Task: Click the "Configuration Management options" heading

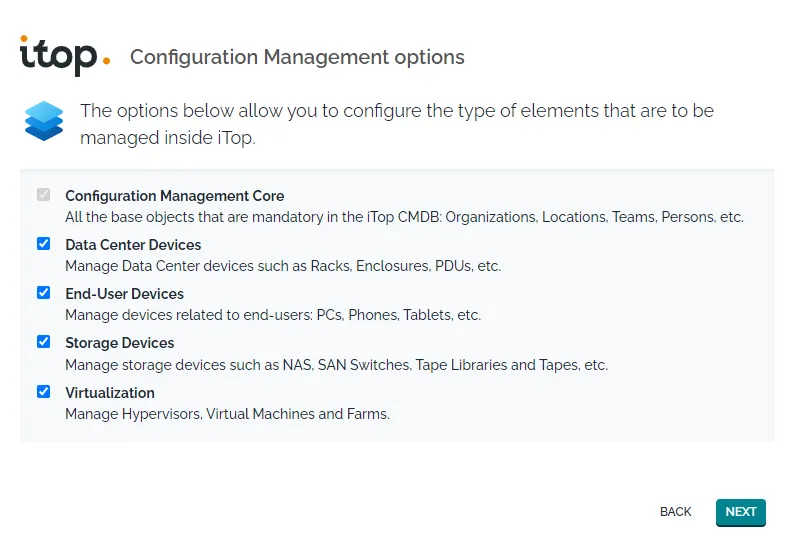Action: pos(297,57)
